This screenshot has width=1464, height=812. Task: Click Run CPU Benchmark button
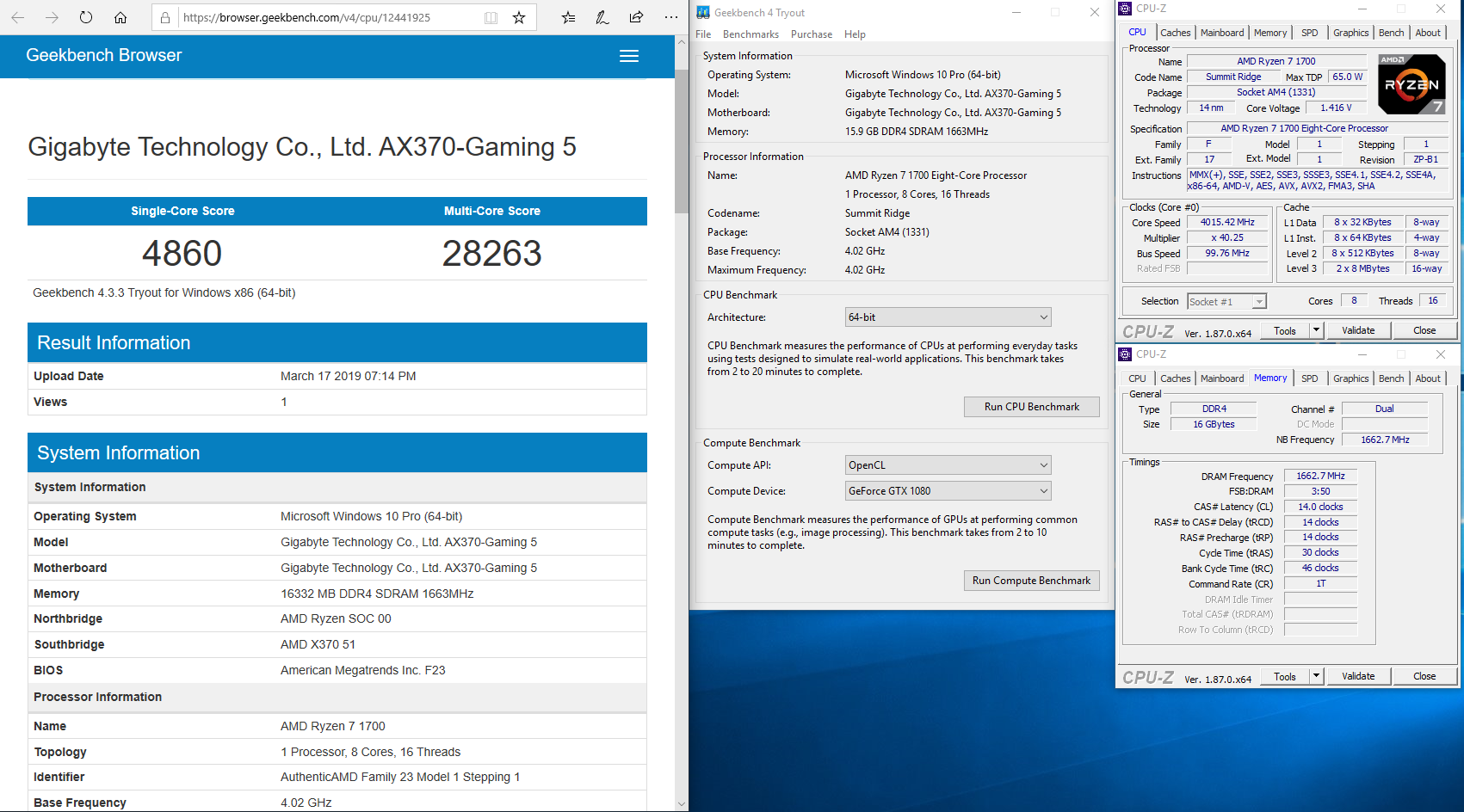[x=1031, y=407]
